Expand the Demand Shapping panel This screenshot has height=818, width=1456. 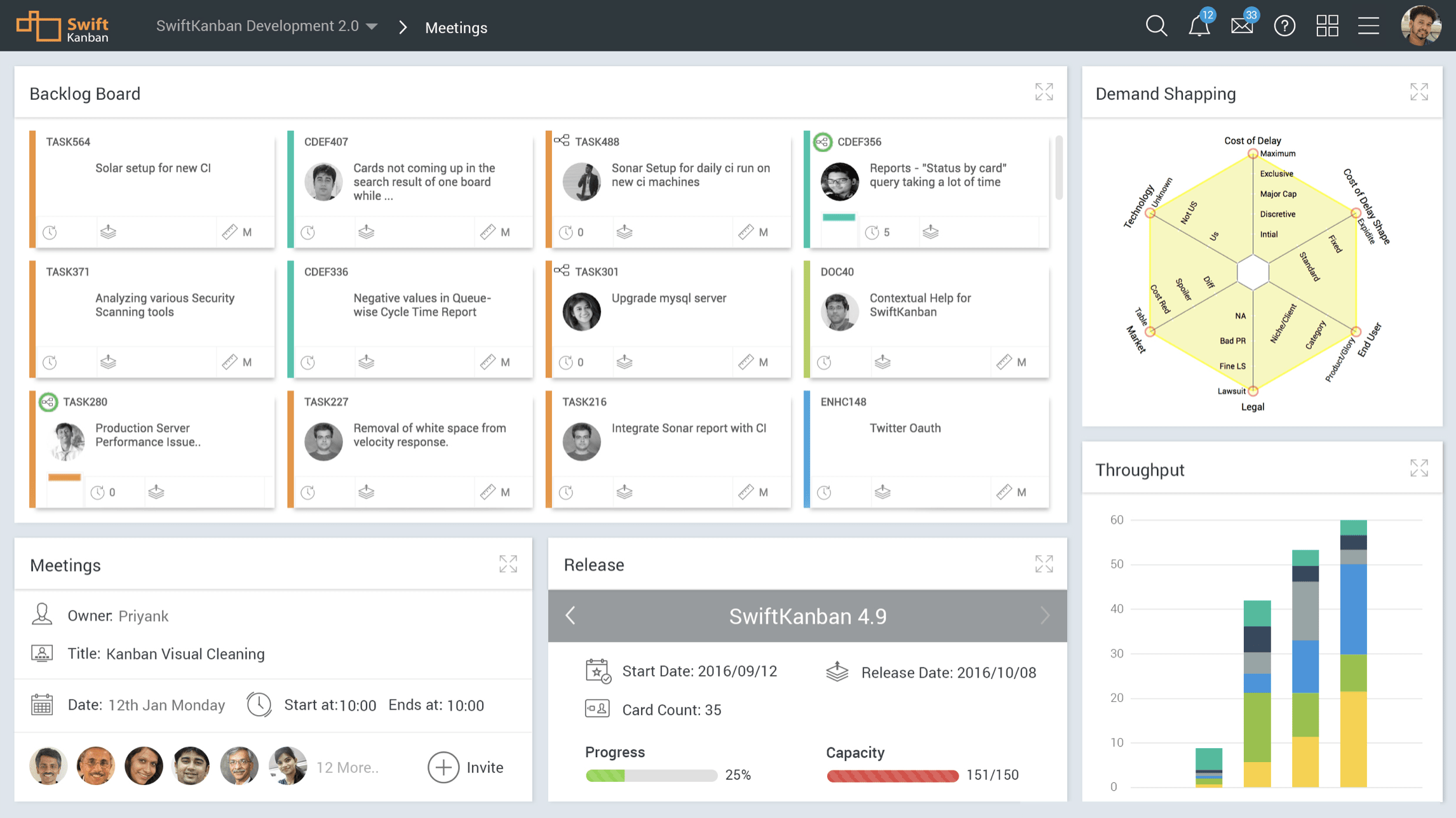click(x=1419, y=92)
